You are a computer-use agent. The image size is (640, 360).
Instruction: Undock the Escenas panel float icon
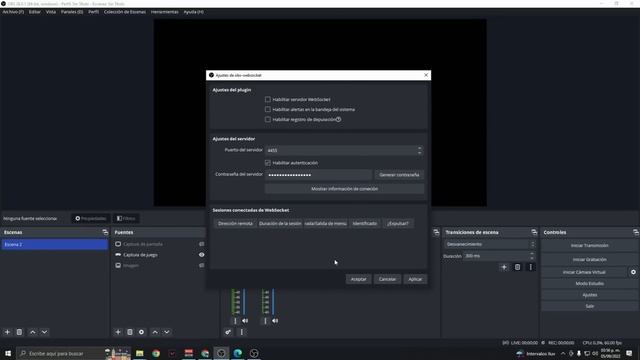tap(105, 232)
